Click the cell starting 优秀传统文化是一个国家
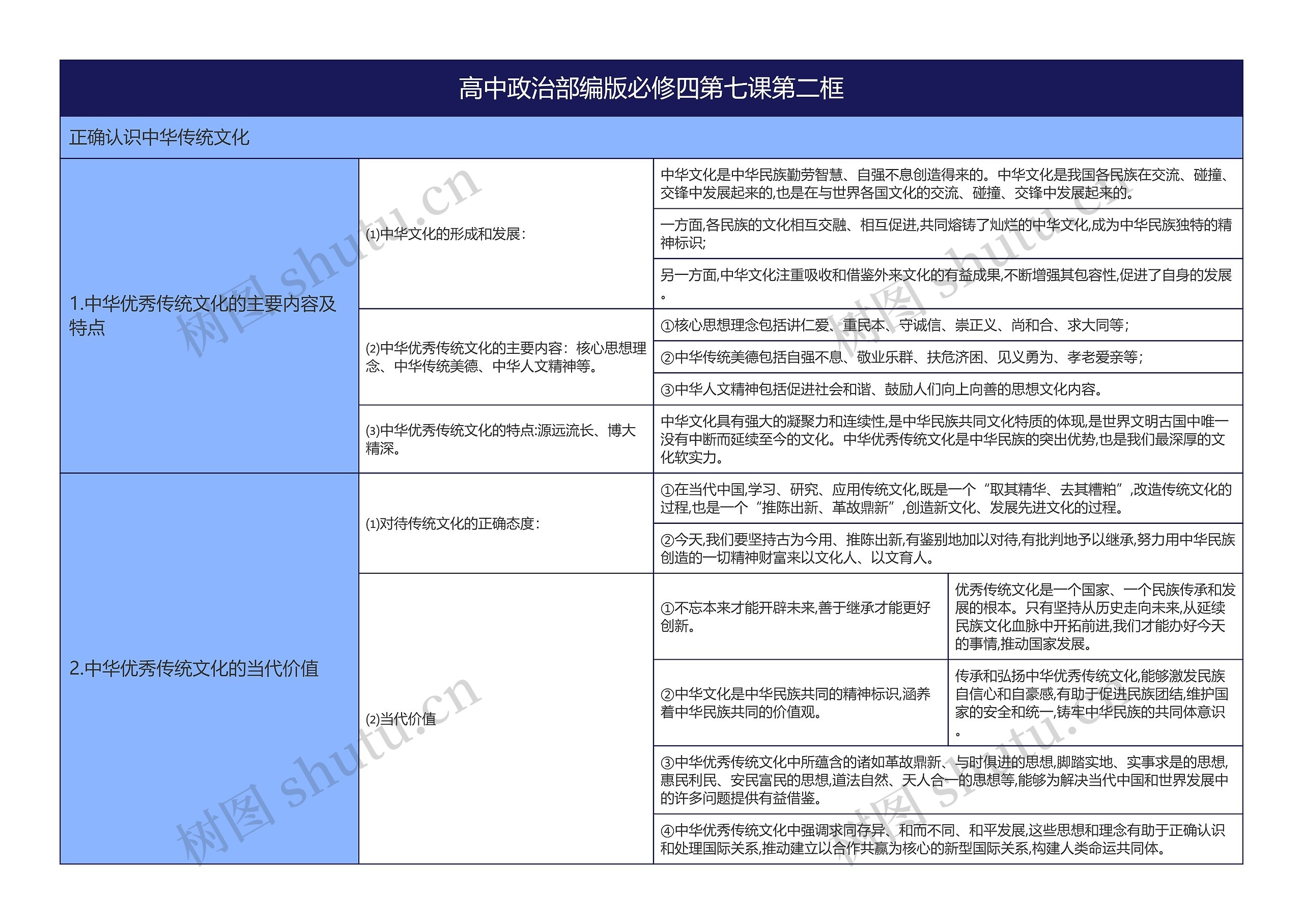This screenshot has width=1303, height=924. coord(1095,617)
